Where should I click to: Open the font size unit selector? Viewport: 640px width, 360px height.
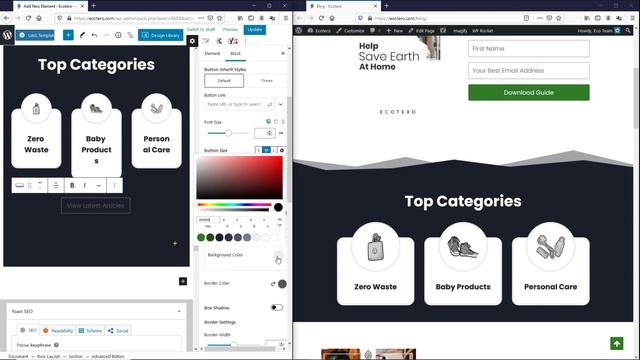pyautogui.click(x=281, y=133)
